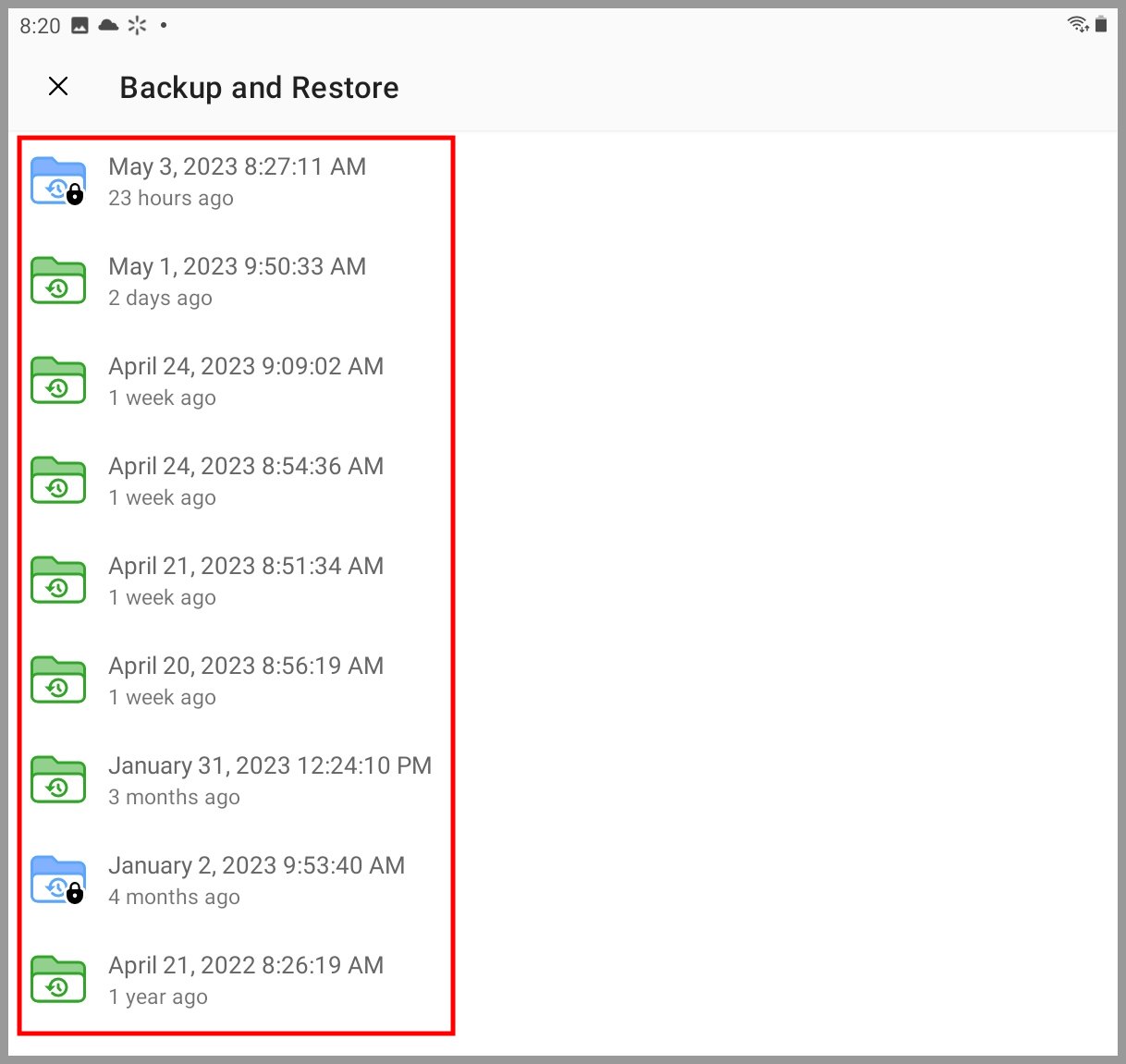
Task: Select the May 1, 2023 backup entry
Action: pos(238,281)
